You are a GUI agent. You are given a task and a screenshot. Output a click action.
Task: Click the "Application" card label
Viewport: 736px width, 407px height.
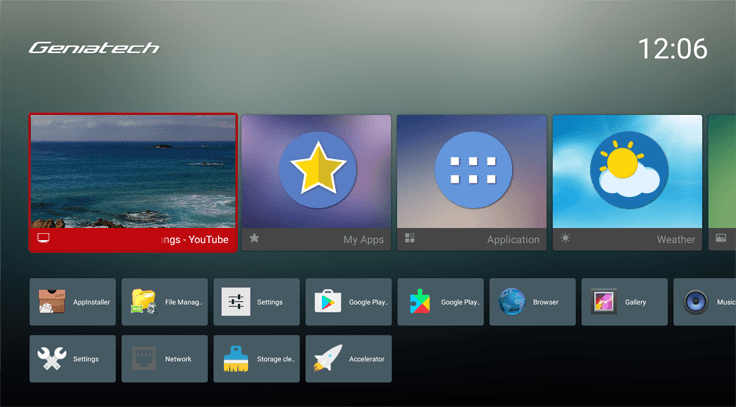[513, 240]
